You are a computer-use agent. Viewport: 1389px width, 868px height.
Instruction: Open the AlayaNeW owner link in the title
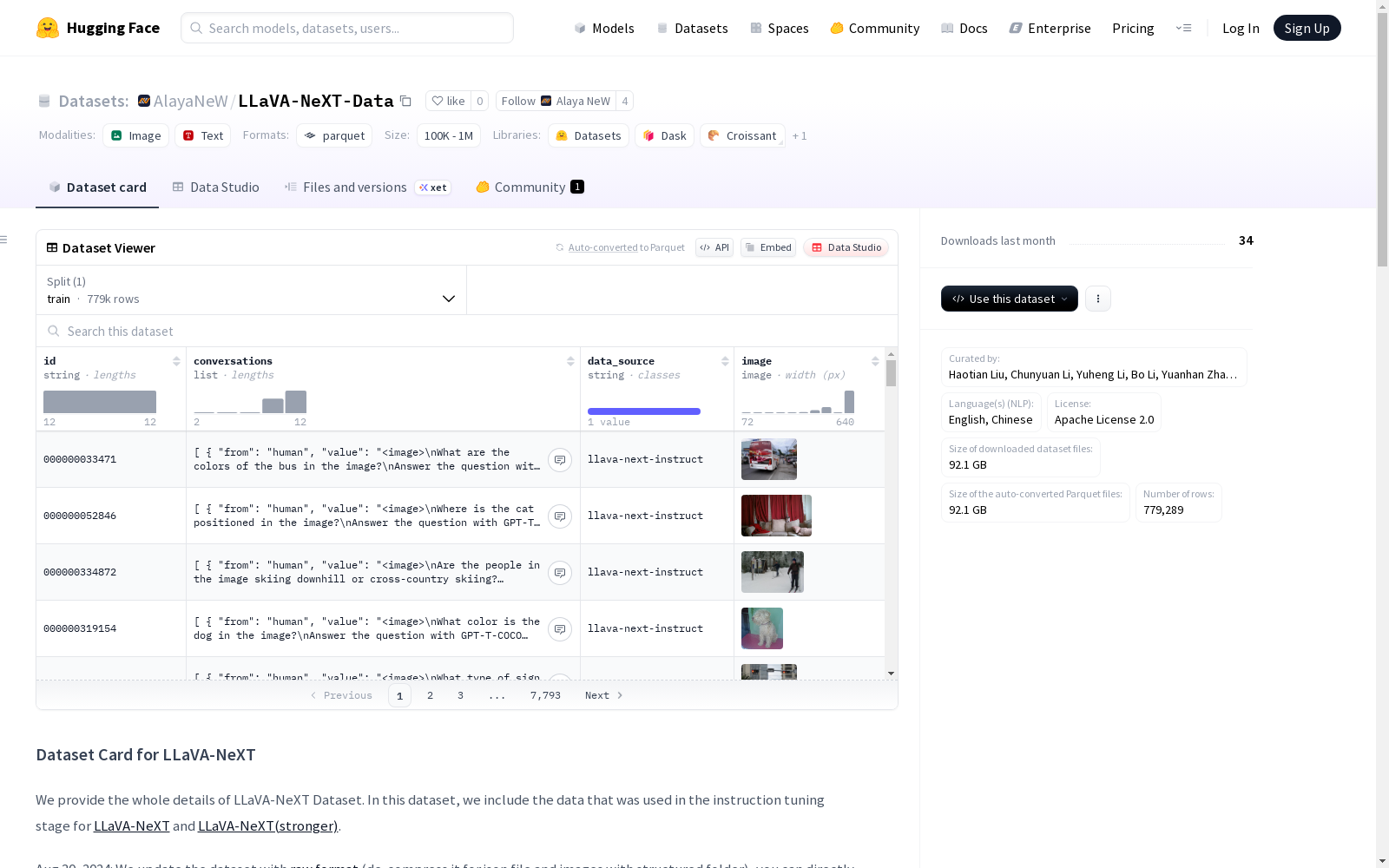(x=190, y=101)
